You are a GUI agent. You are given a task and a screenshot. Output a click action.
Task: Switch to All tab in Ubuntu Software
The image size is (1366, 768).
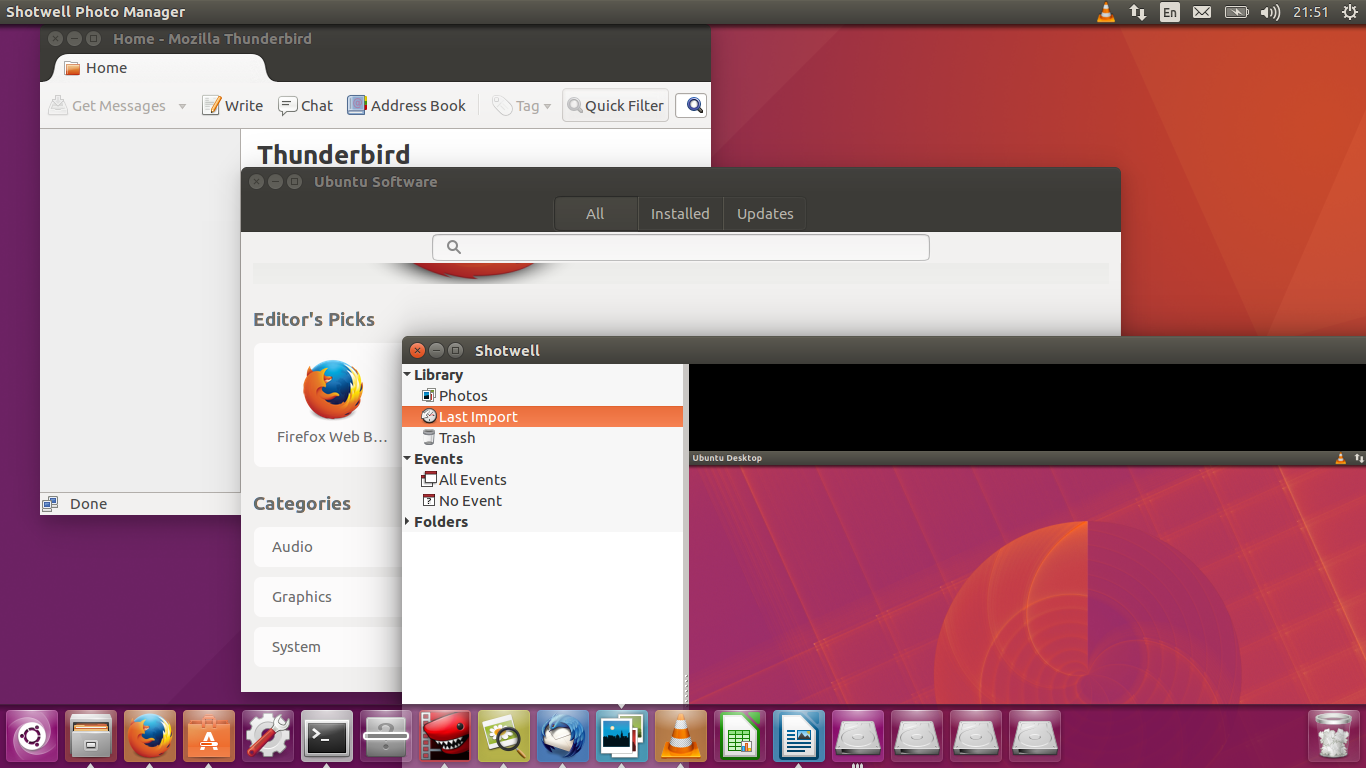tap(595, 214)
